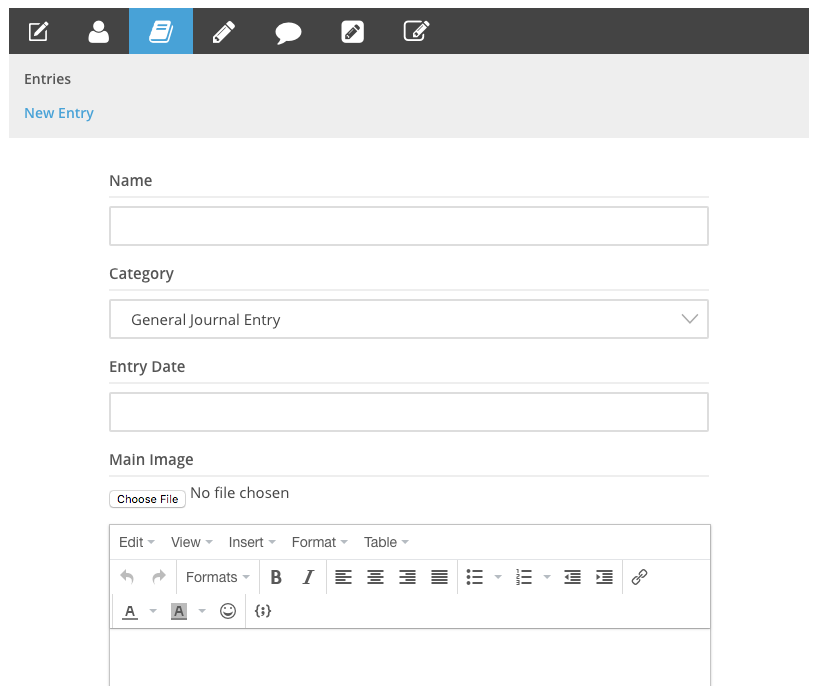Viewport: 817px width, 686px height.
Task: Toggle justify text alignment
Action: (439, 577)
